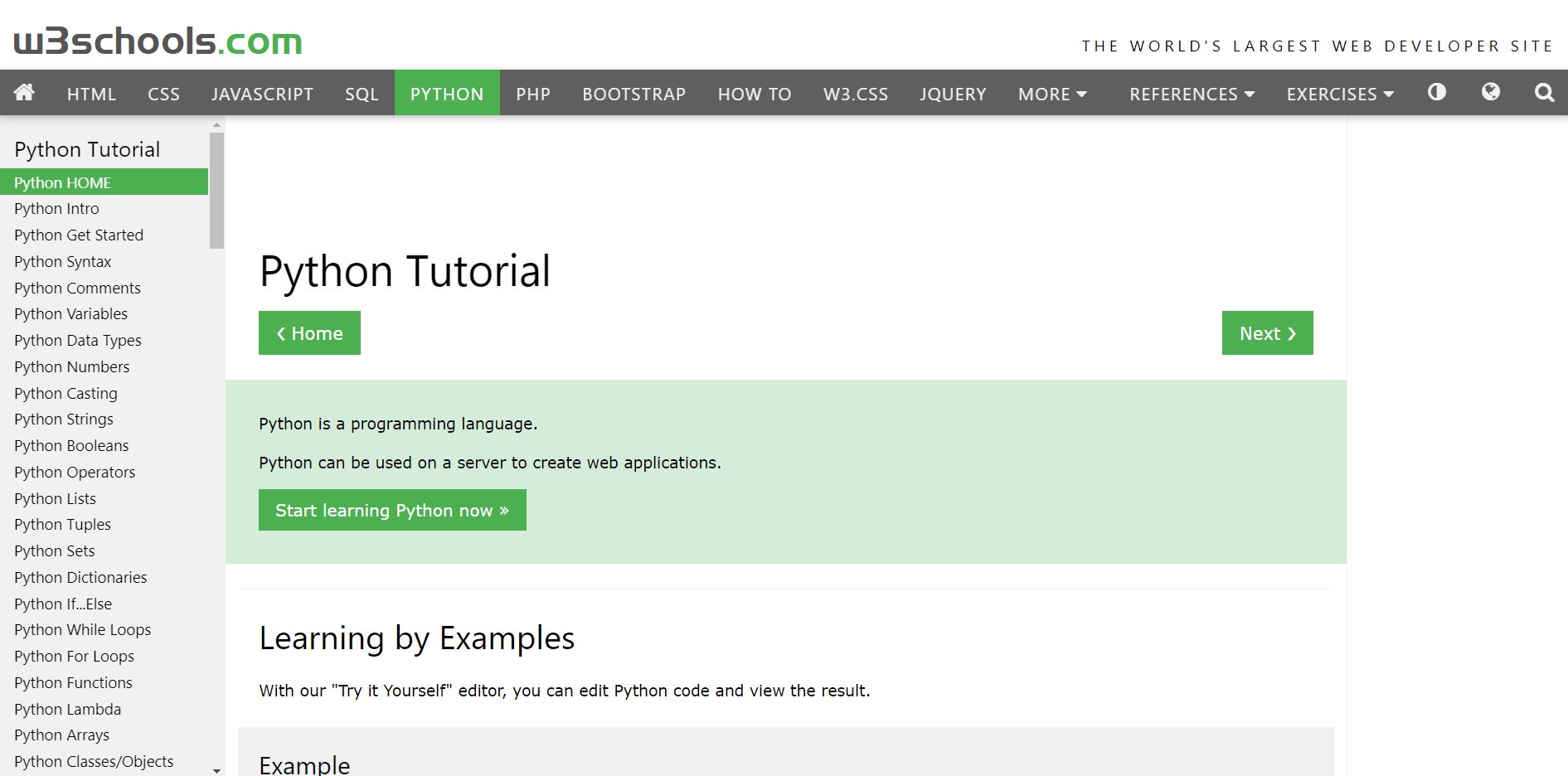
Task: Expand the MORE dropdown menu
Action: click(1052, 94)
